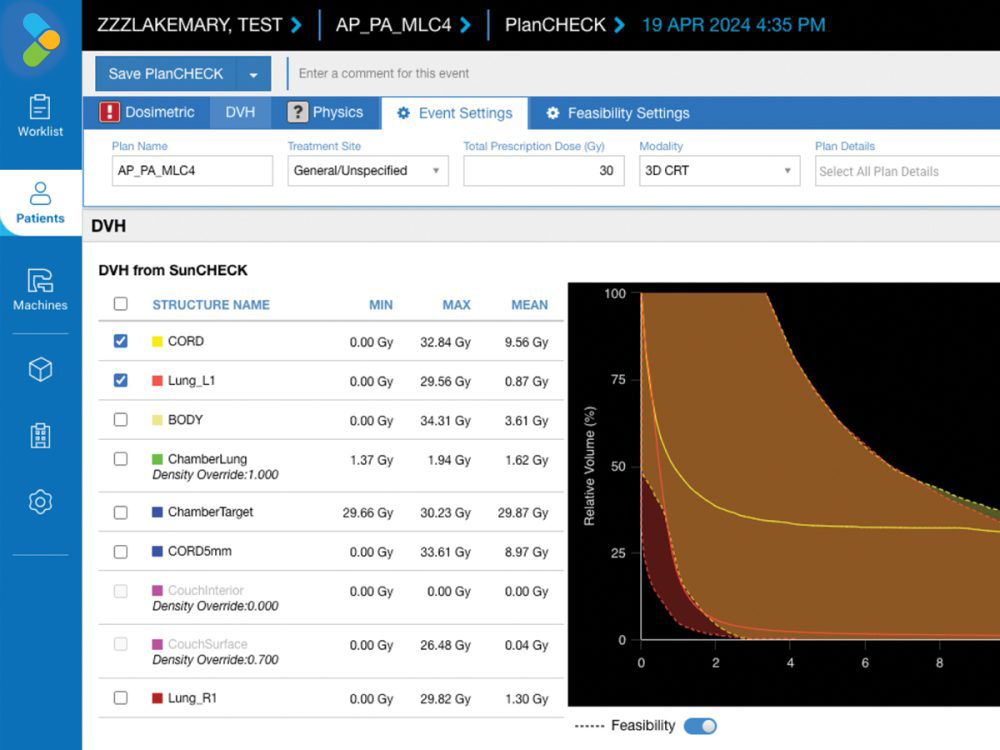1000x750 pixels.
Task: Open the Machines sidebar icon
Action: [x=40, y=290]
